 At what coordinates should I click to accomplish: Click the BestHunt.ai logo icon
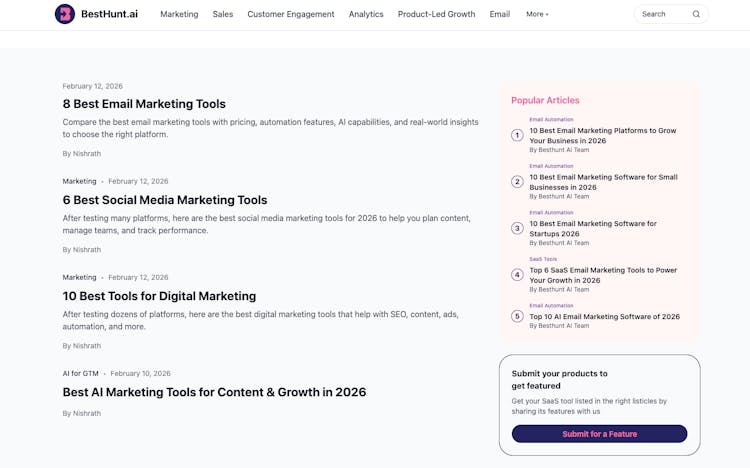tap(65, 14)
